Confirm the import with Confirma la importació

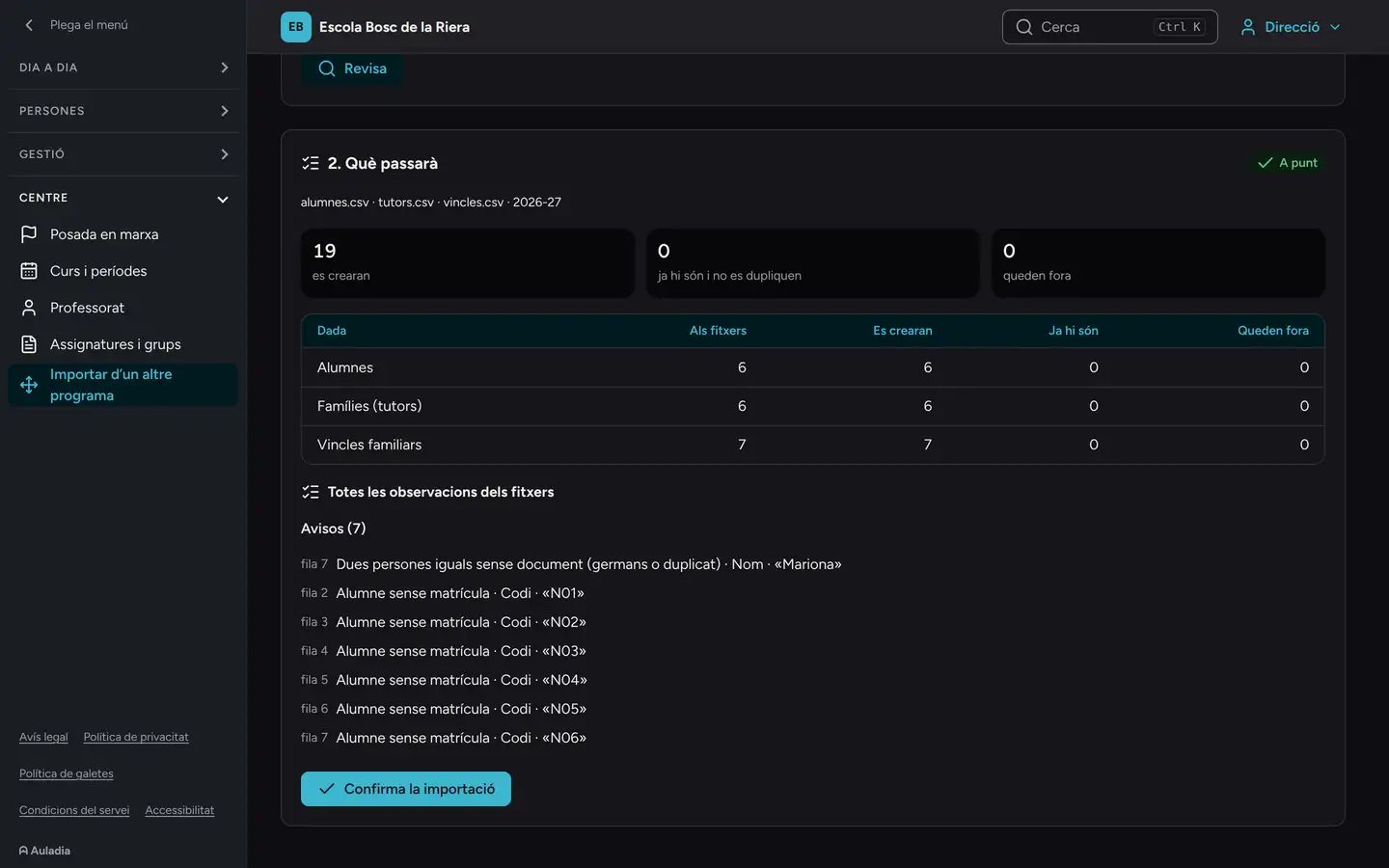[x=406, y=789]
